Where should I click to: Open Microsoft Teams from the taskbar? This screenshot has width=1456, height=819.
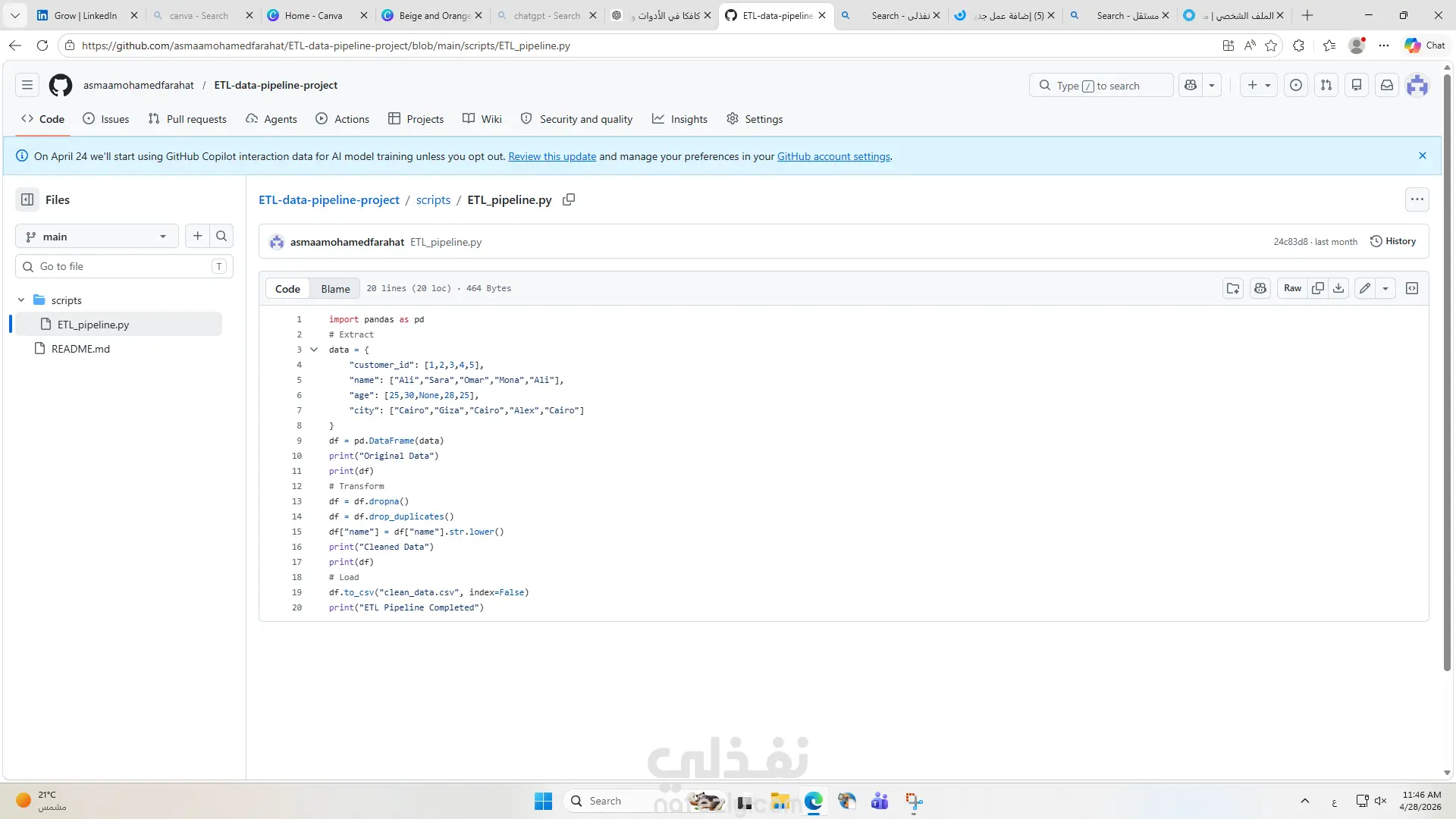tap(880, 801)
